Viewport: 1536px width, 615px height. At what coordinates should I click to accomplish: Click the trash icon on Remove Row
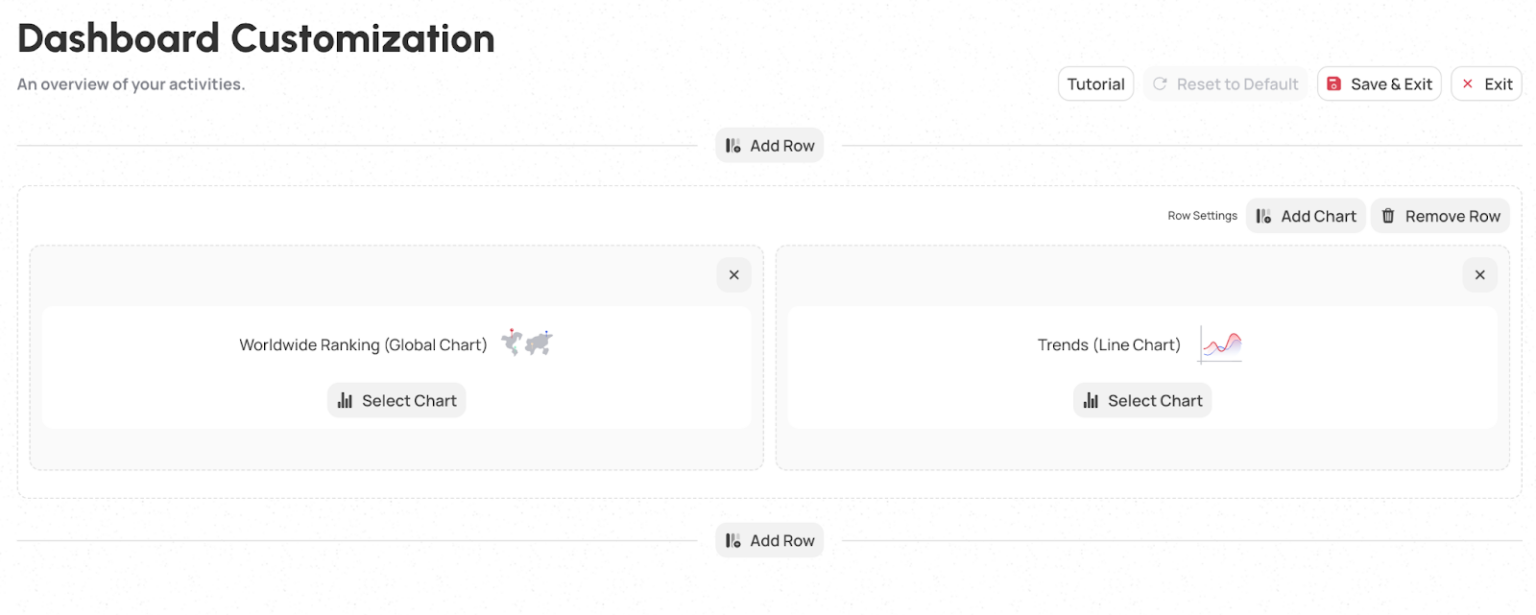click(1388, 215)
